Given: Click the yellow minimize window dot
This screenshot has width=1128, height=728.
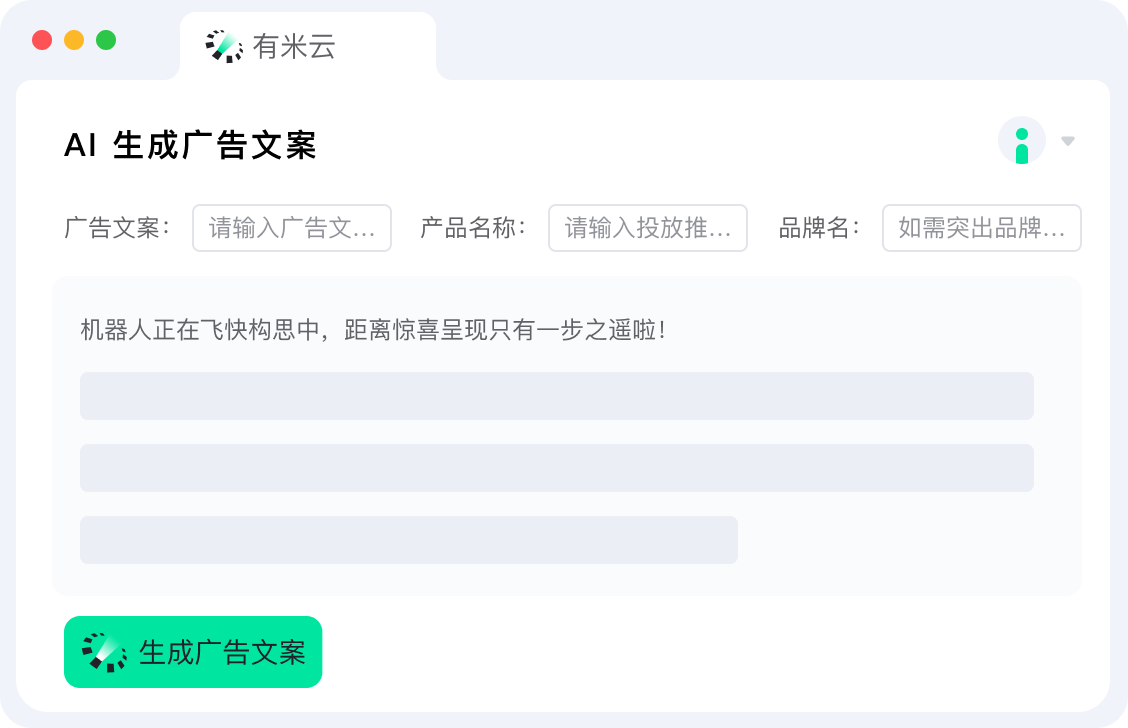Looking at the screenshot, I should [x=74, y=40].
